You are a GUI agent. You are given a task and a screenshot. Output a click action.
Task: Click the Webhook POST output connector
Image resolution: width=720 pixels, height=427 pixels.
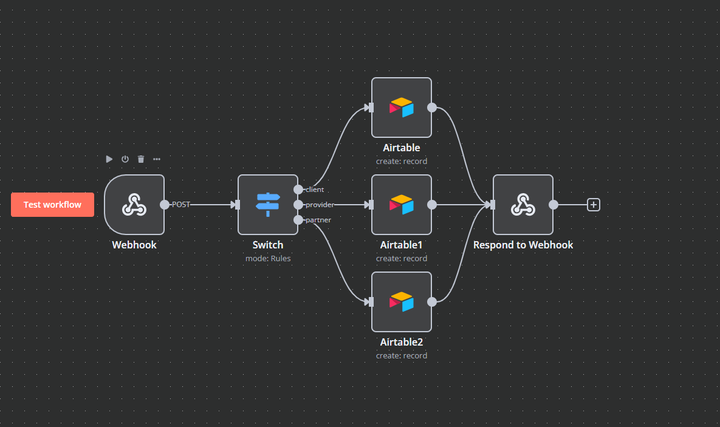click(164, 205)
